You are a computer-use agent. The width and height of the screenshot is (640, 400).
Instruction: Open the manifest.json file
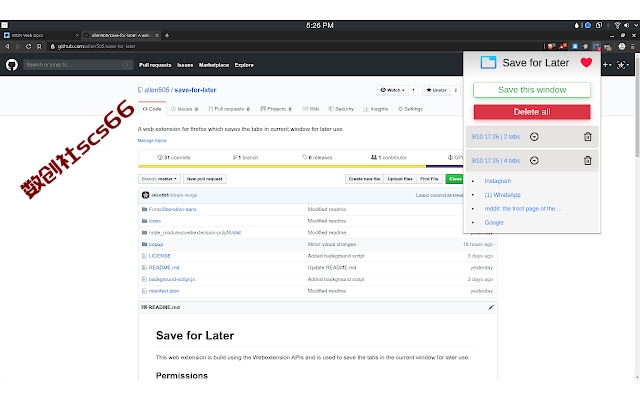point(164,291)
